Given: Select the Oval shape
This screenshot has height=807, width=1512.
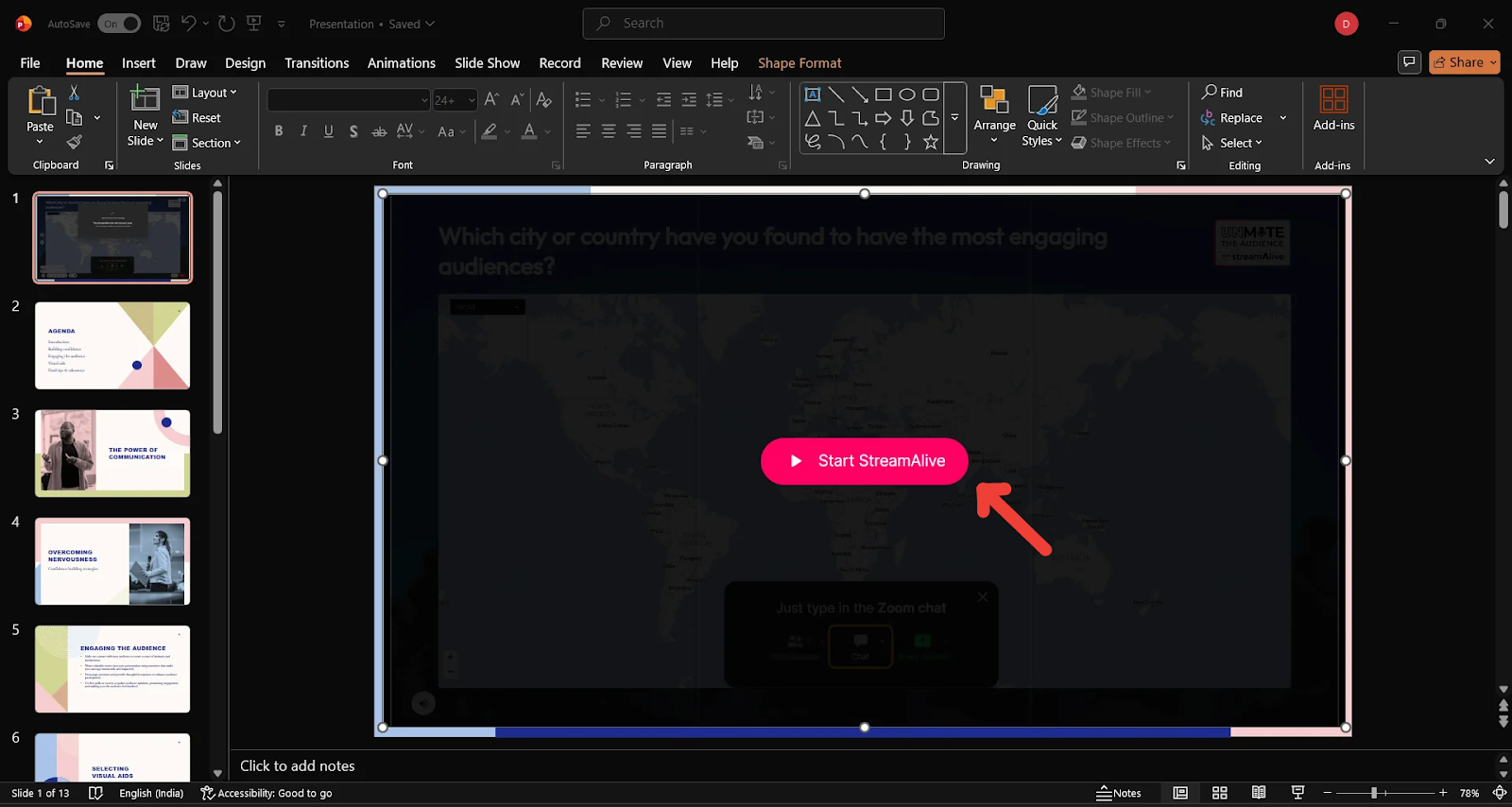Looking at the screenshot, I should (x=907, y=94).
